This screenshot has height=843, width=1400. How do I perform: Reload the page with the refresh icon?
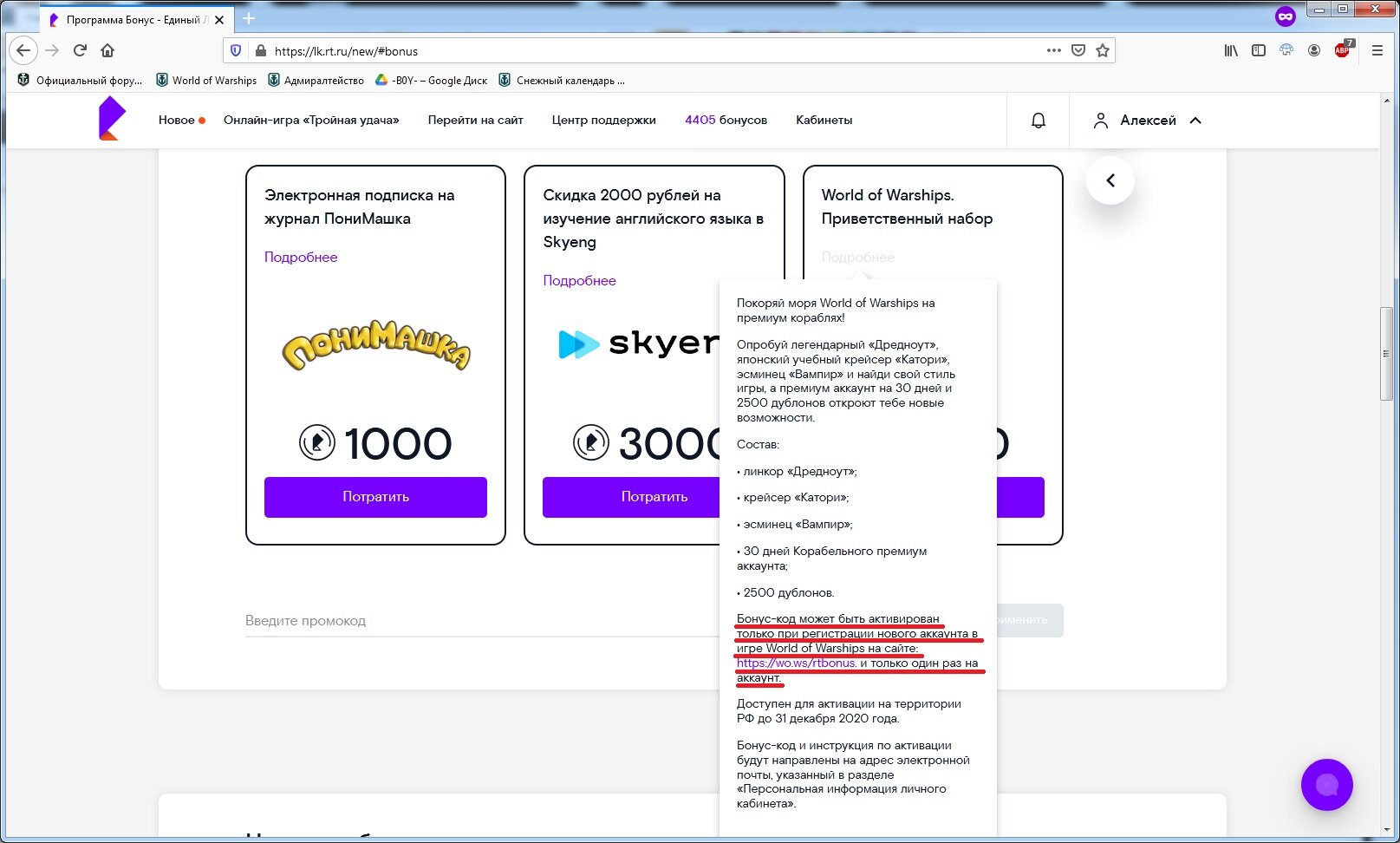(80, 50)
